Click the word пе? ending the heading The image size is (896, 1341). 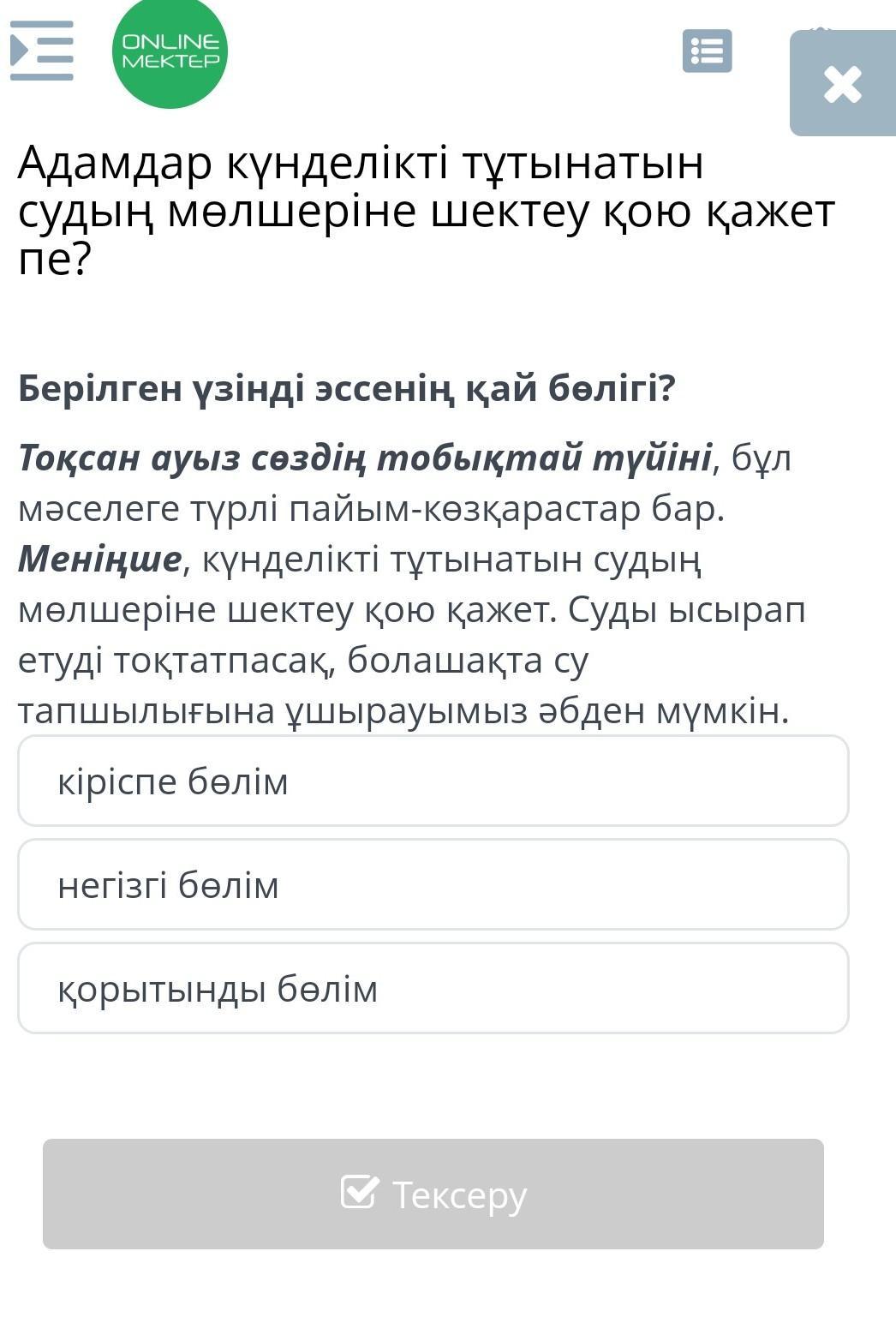[x=54, y=259]
